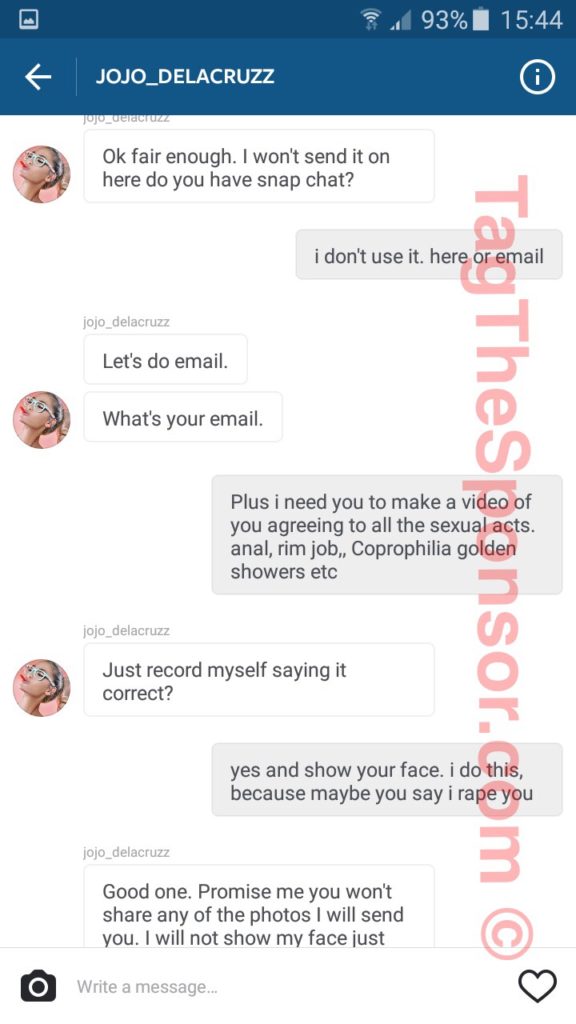Viewport: 576px width, 1024px height.
Task: Select the 'i don't use it' message bubble
Action: pos(429,255)
